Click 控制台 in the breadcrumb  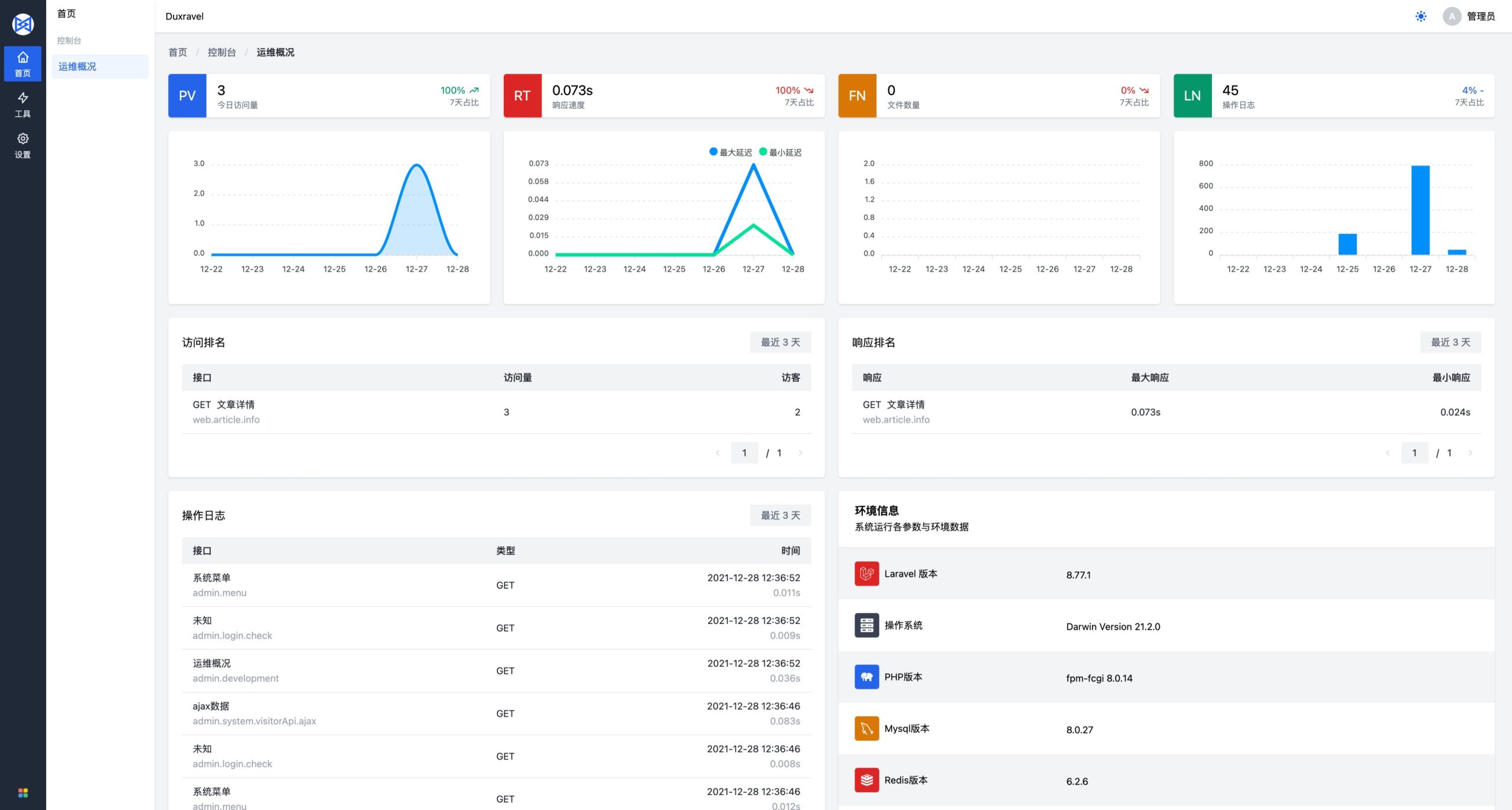[221, 53]
